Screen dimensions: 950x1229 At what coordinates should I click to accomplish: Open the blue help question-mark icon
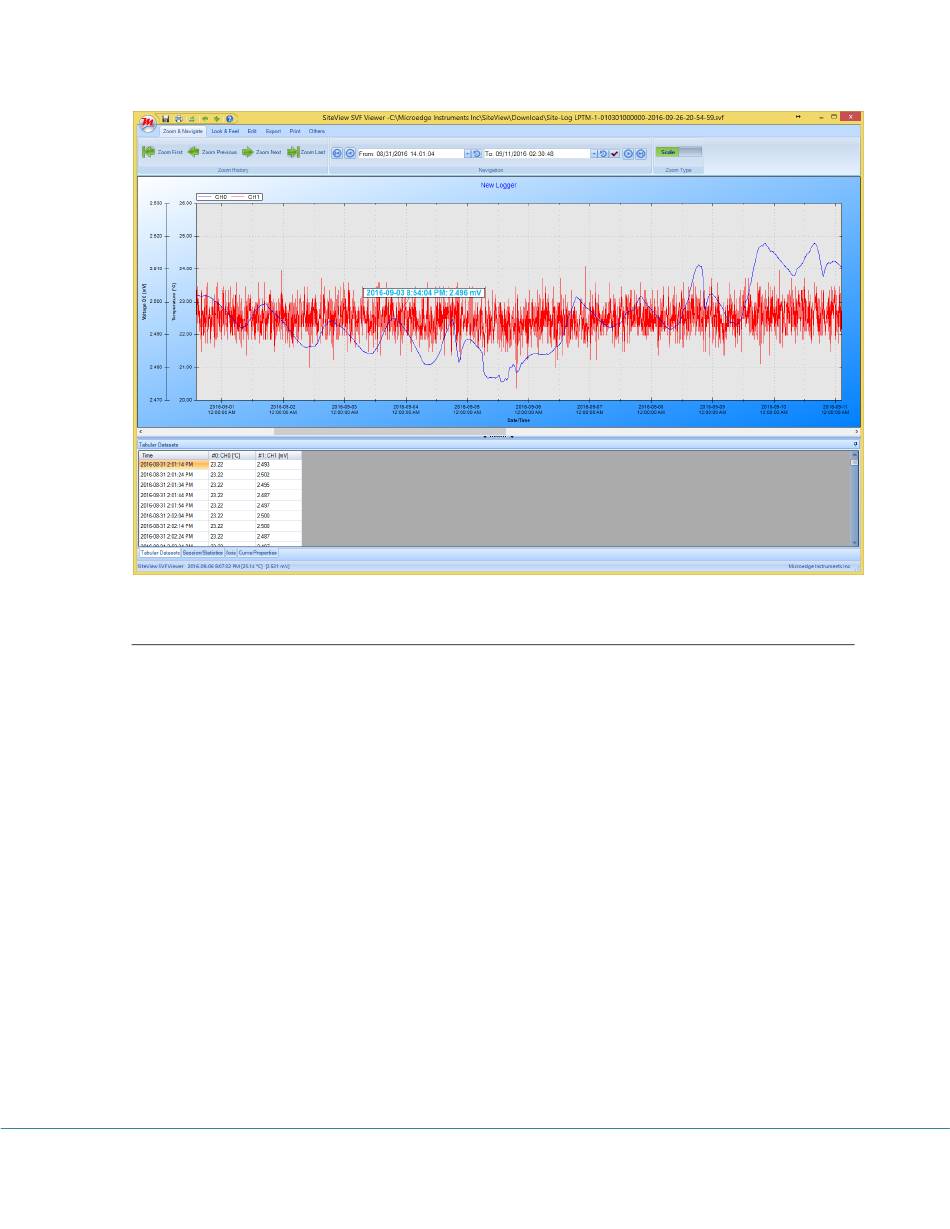[x=229, y=118]
